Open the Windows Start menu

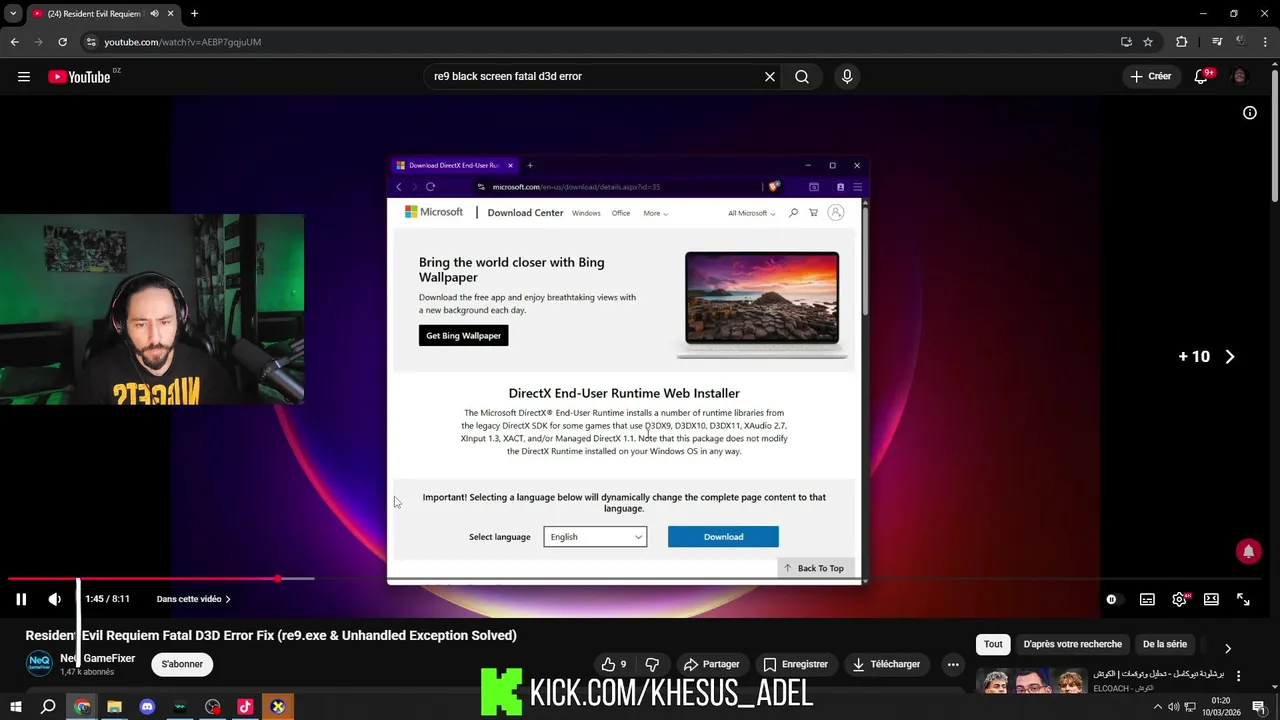16,707
